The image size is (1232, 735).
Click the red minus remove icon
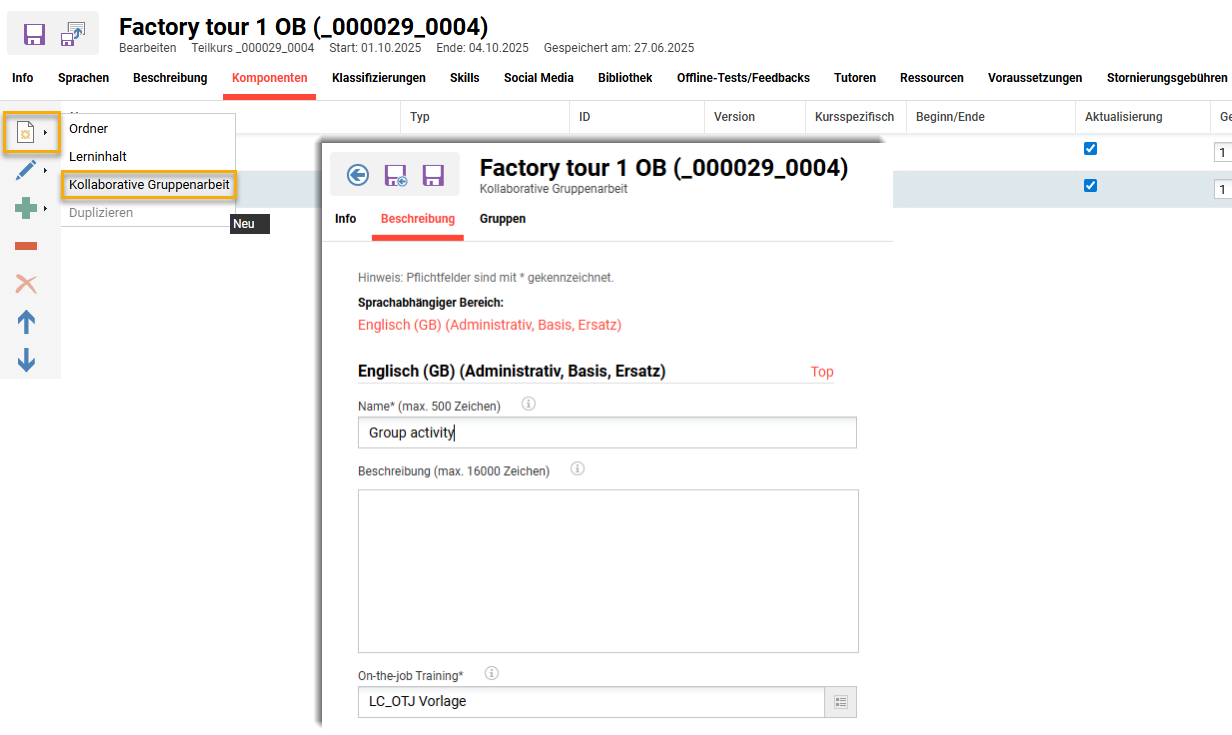coord(26,246)
